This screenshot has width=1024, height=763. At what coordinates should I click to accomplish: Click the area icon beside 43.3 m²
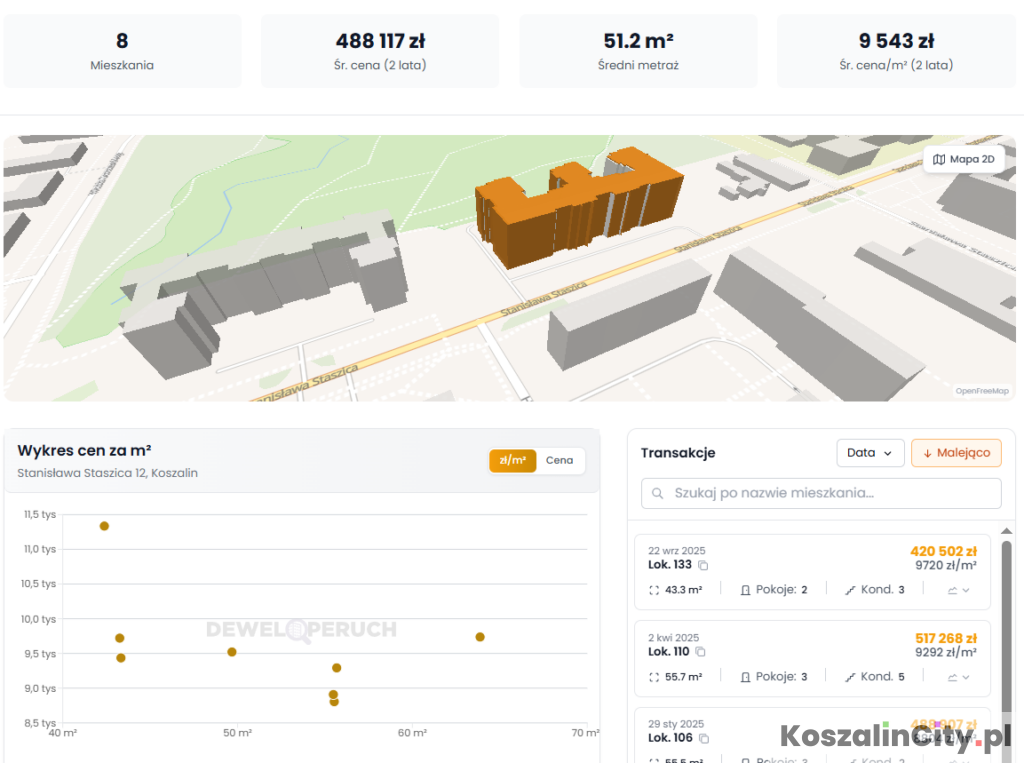[654, 590]
